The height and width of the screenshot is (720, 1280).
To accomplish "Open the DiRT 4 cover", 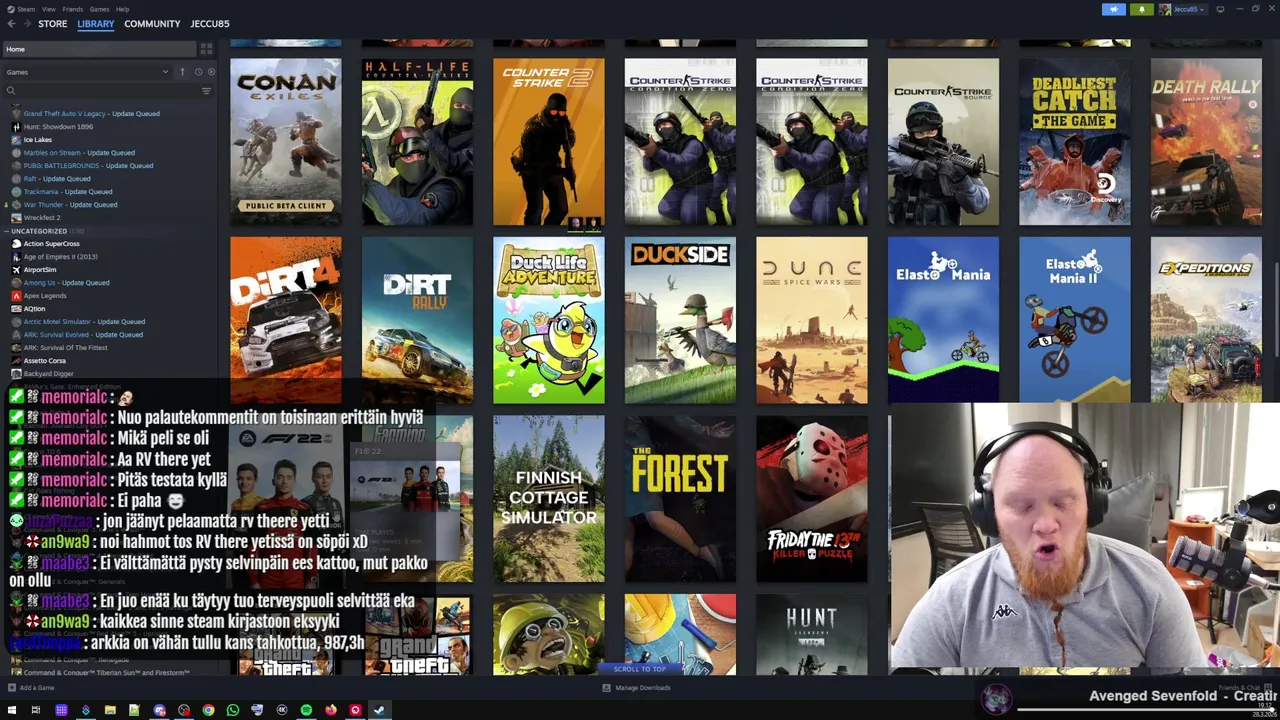I will [286, 320].
